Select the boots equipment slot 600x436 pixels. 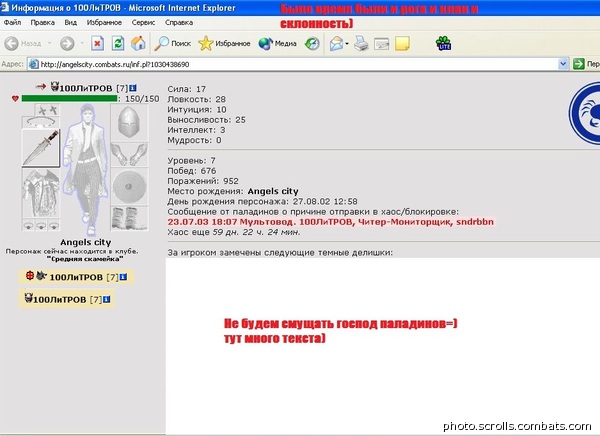[129, 218]
